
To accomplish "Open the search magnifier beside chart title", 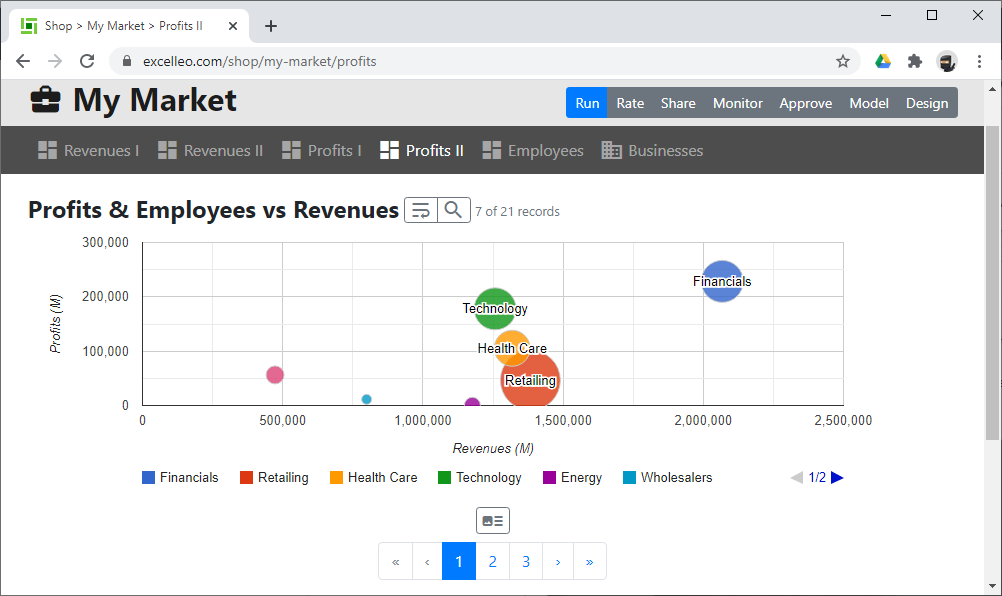I will pos(454,210).
